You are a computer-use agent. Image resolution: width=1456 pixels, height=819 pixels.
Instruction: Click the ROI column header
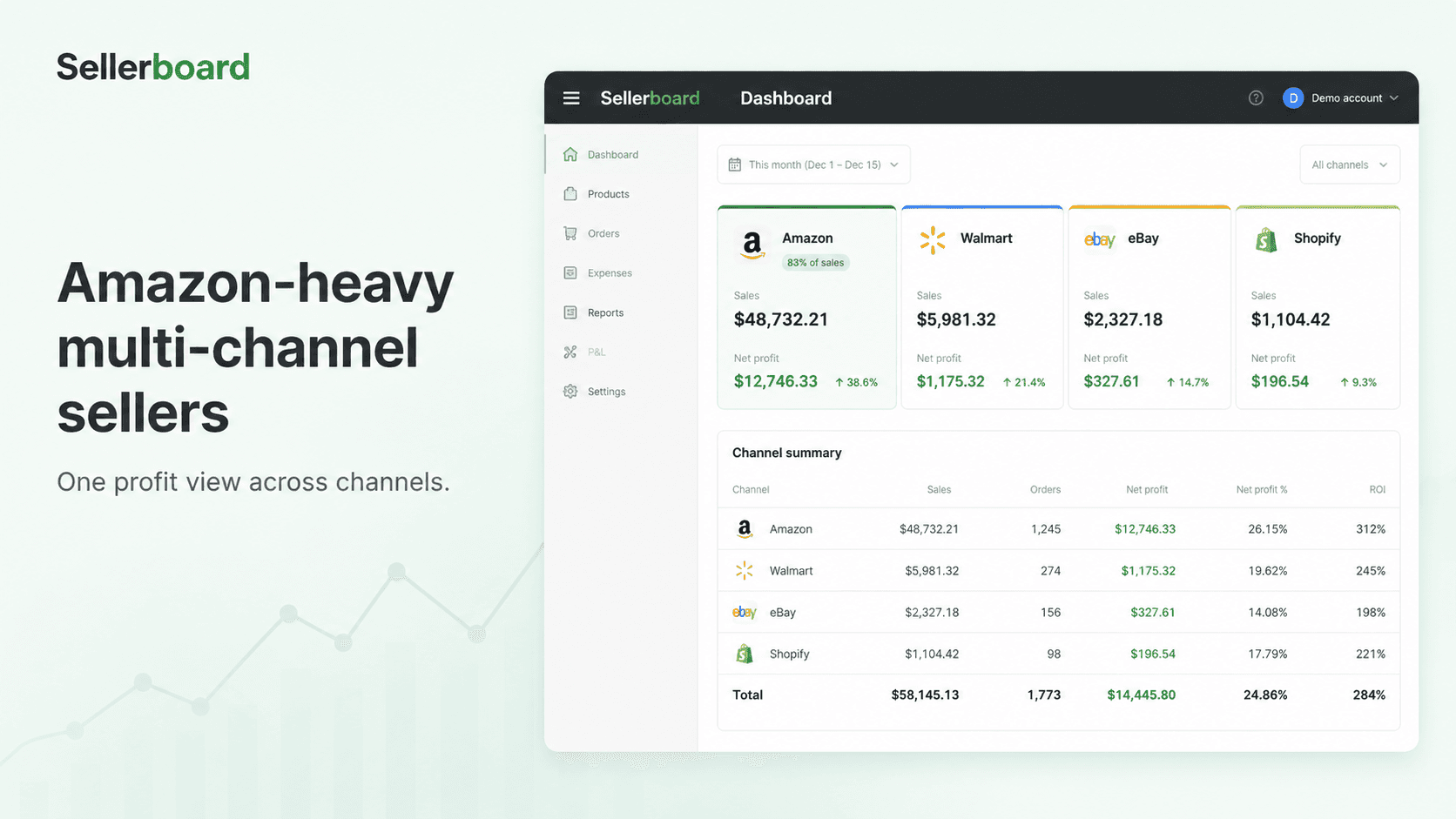pos(1377,490)
